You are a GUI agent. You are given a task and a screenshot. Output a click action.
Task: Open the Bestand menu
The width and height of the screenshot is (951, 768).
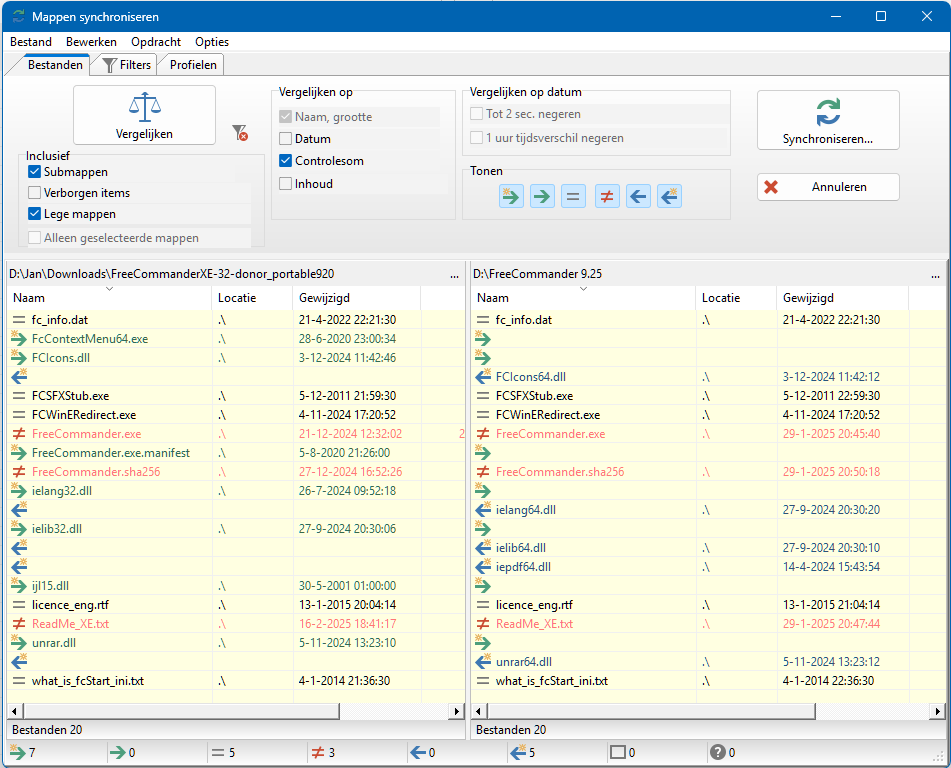31,42
